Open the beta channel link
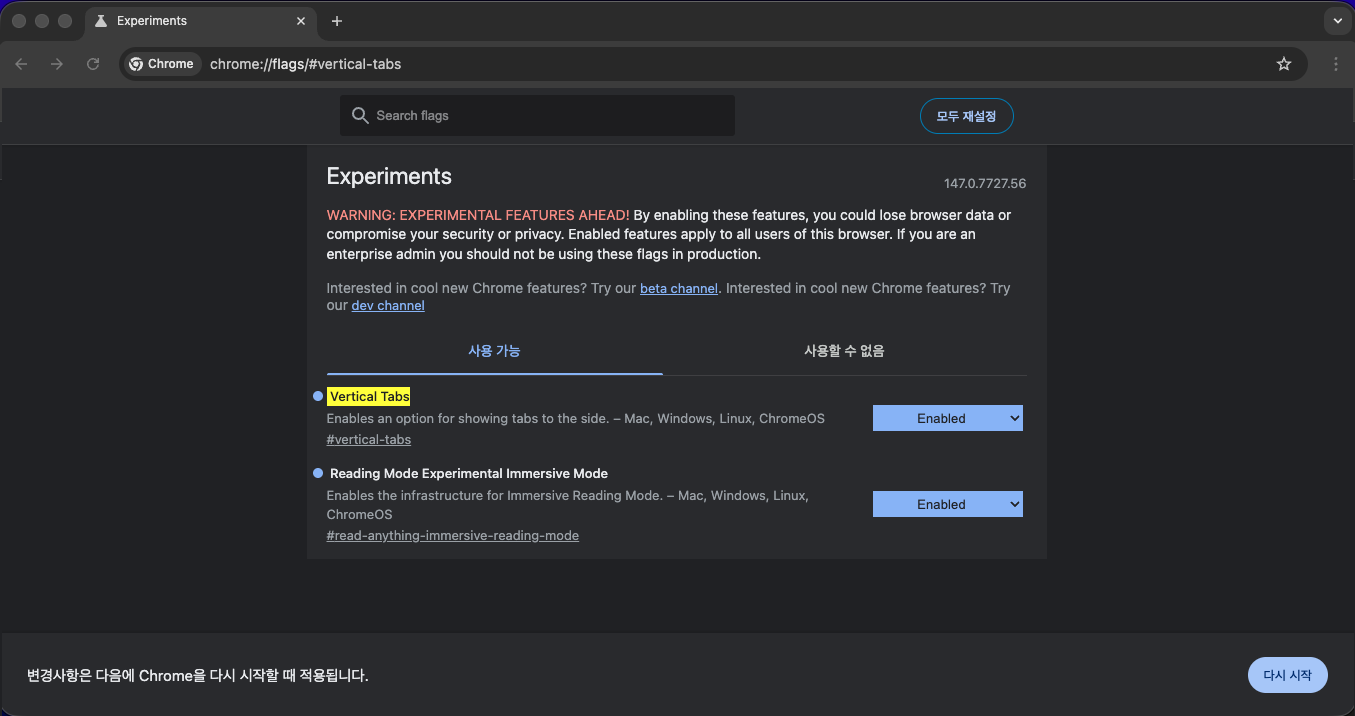The image size is (1355, 716). pyautogui.click(x=679, y=288)
